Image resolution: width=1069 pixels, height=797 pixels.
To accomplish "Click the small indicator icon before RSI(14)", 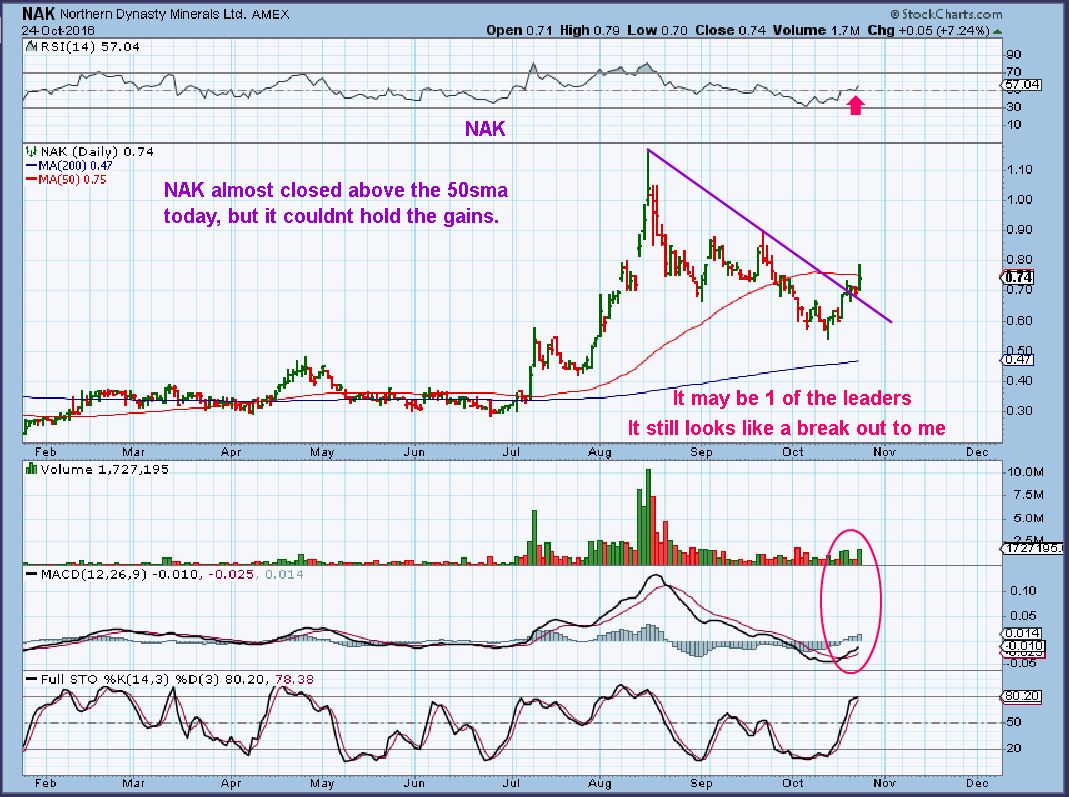I will pyautogui.click(x=29, y=47).
